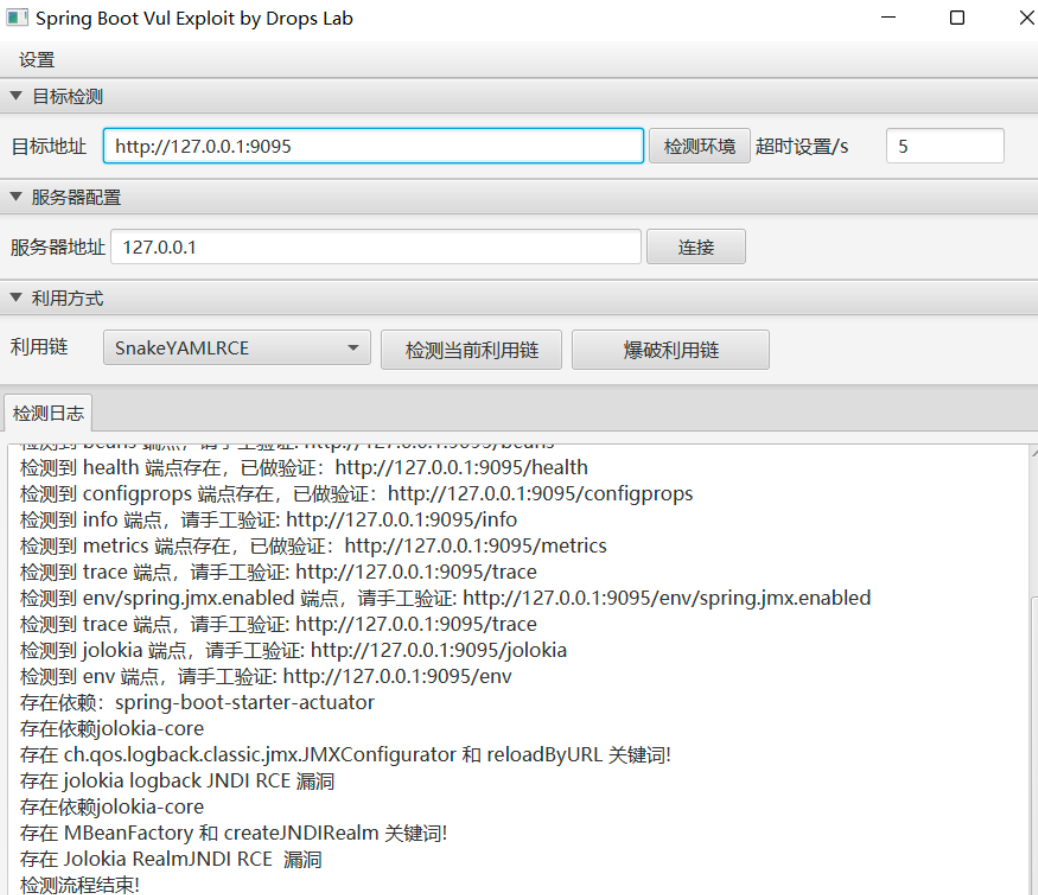Focus the 目标地址 URL input field
Screen dimensions: 1038x895
[373, 146]
